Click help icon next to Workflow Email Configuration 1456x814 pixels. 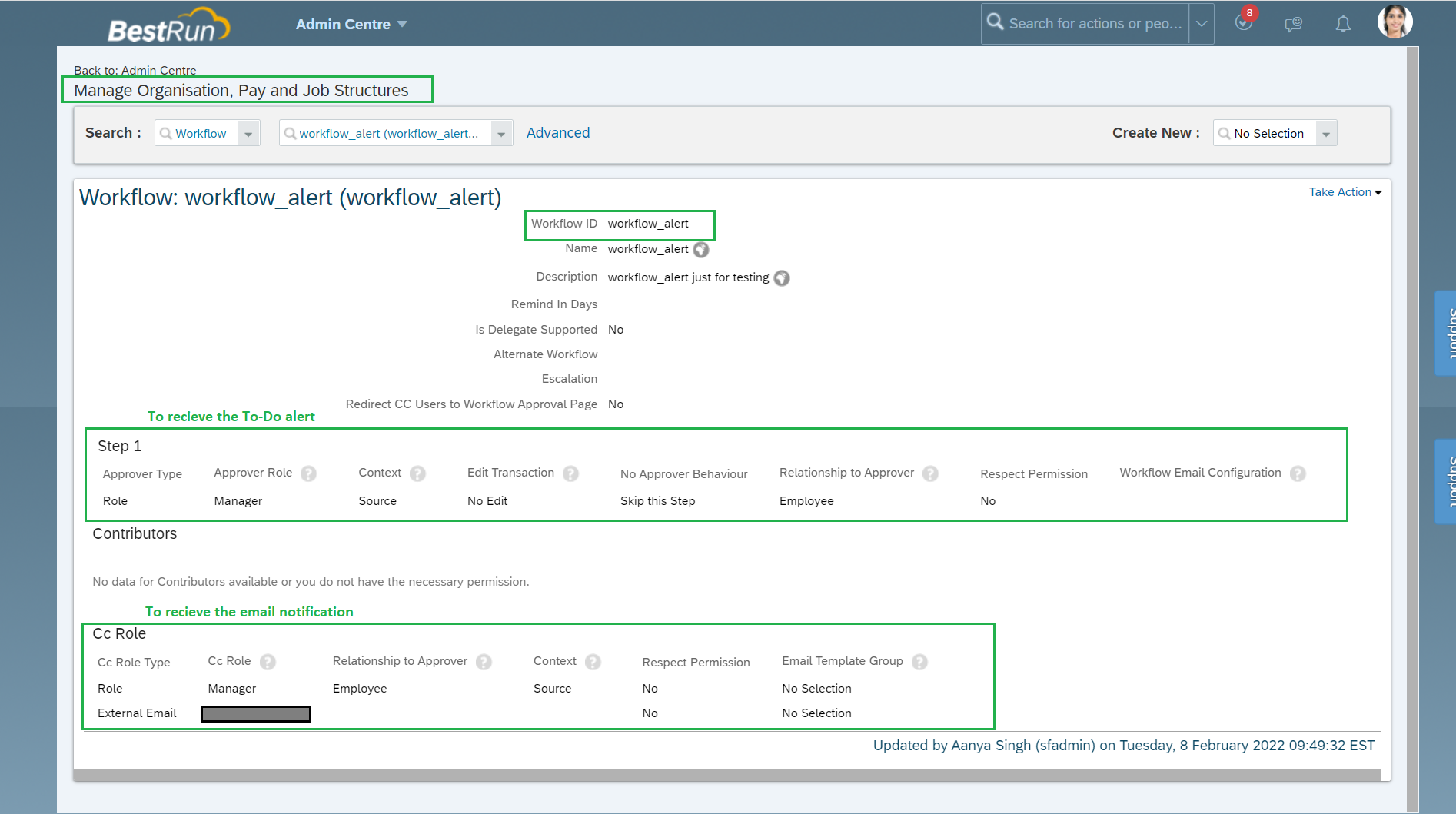(x=1298, y=473)
